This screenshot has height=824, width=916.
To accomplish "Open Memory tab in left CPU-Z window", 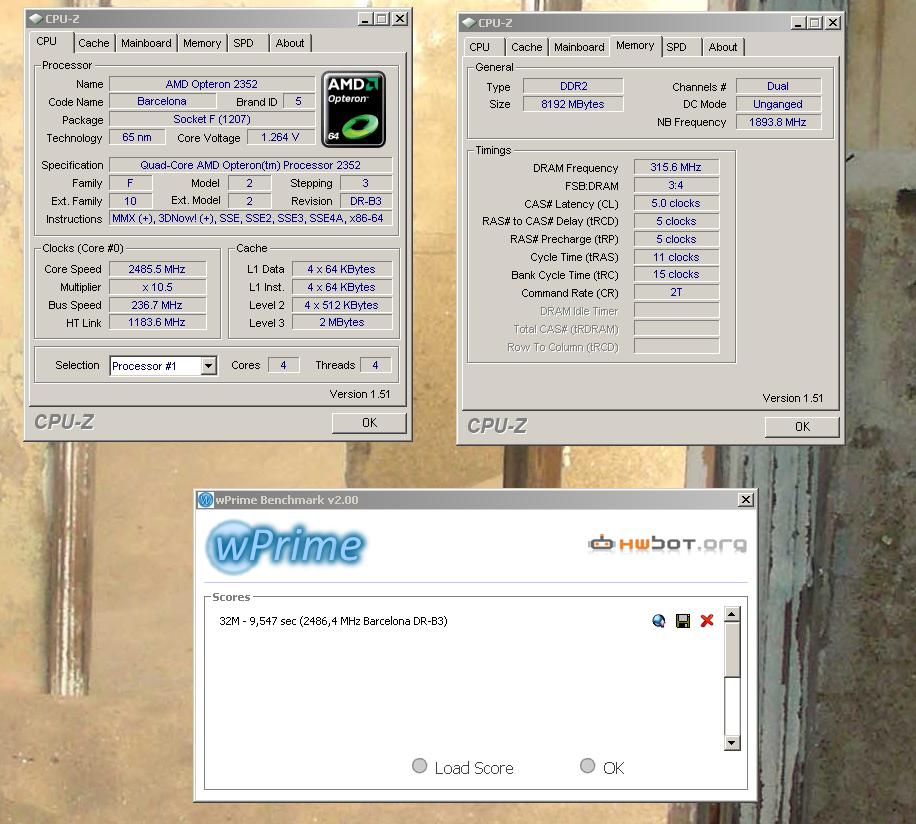I will pos(202,43).
